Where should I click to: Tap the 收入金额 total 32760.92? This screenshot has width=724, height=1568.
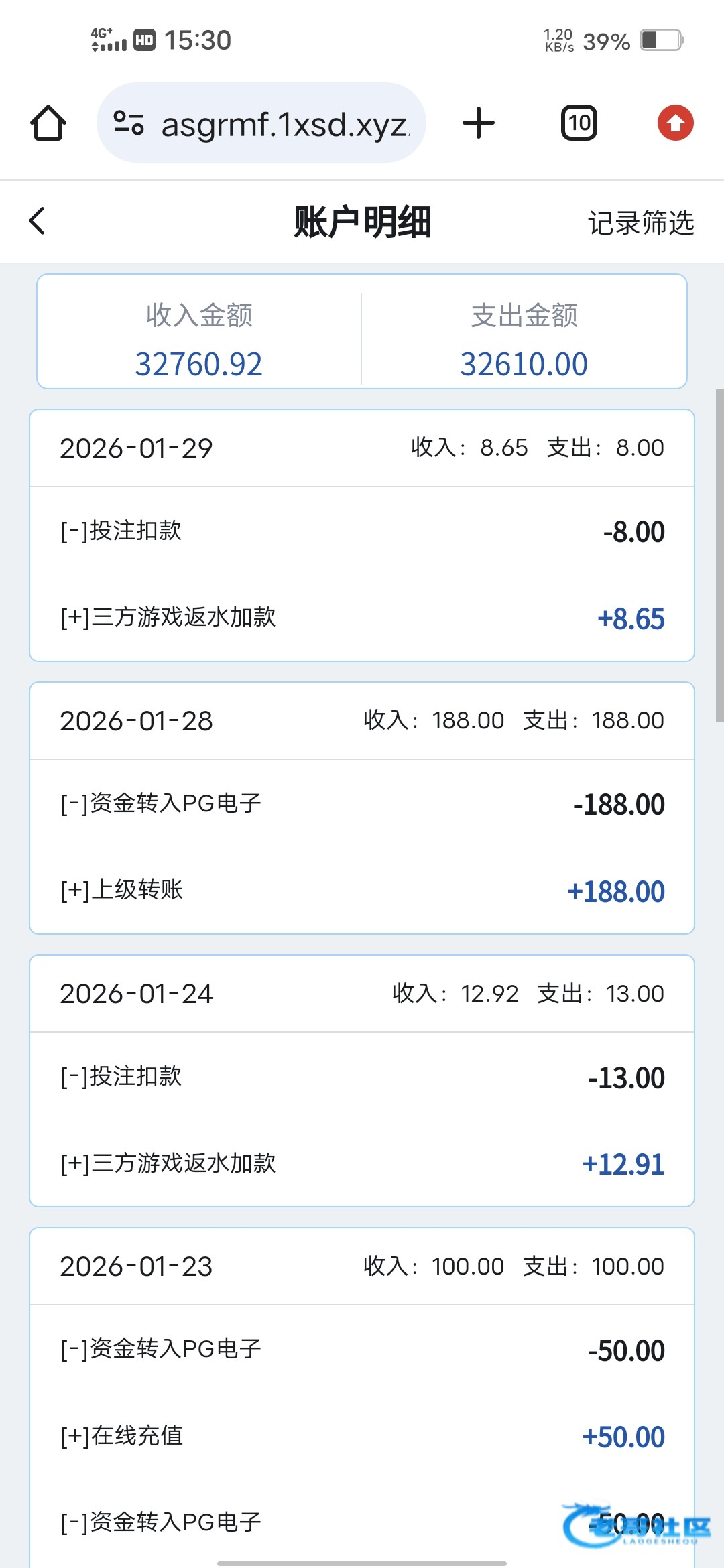[199, 364]
